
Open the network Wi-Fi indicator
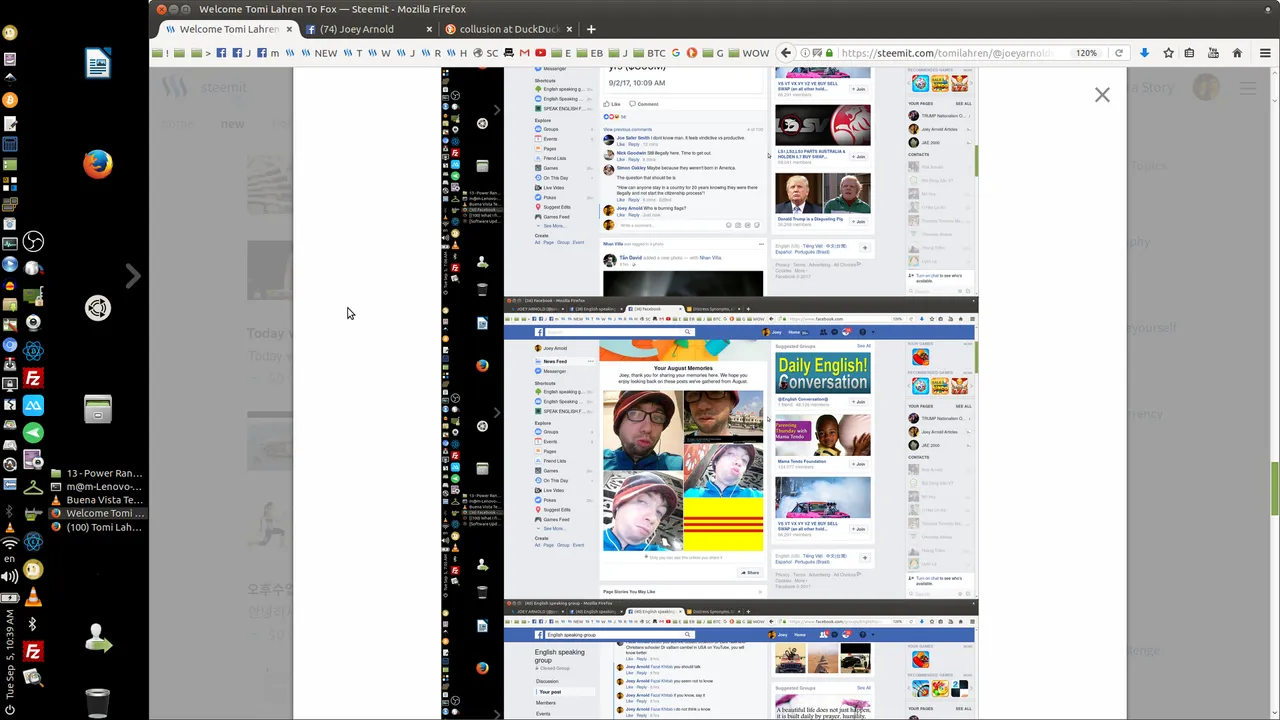(x=10, y=544)
